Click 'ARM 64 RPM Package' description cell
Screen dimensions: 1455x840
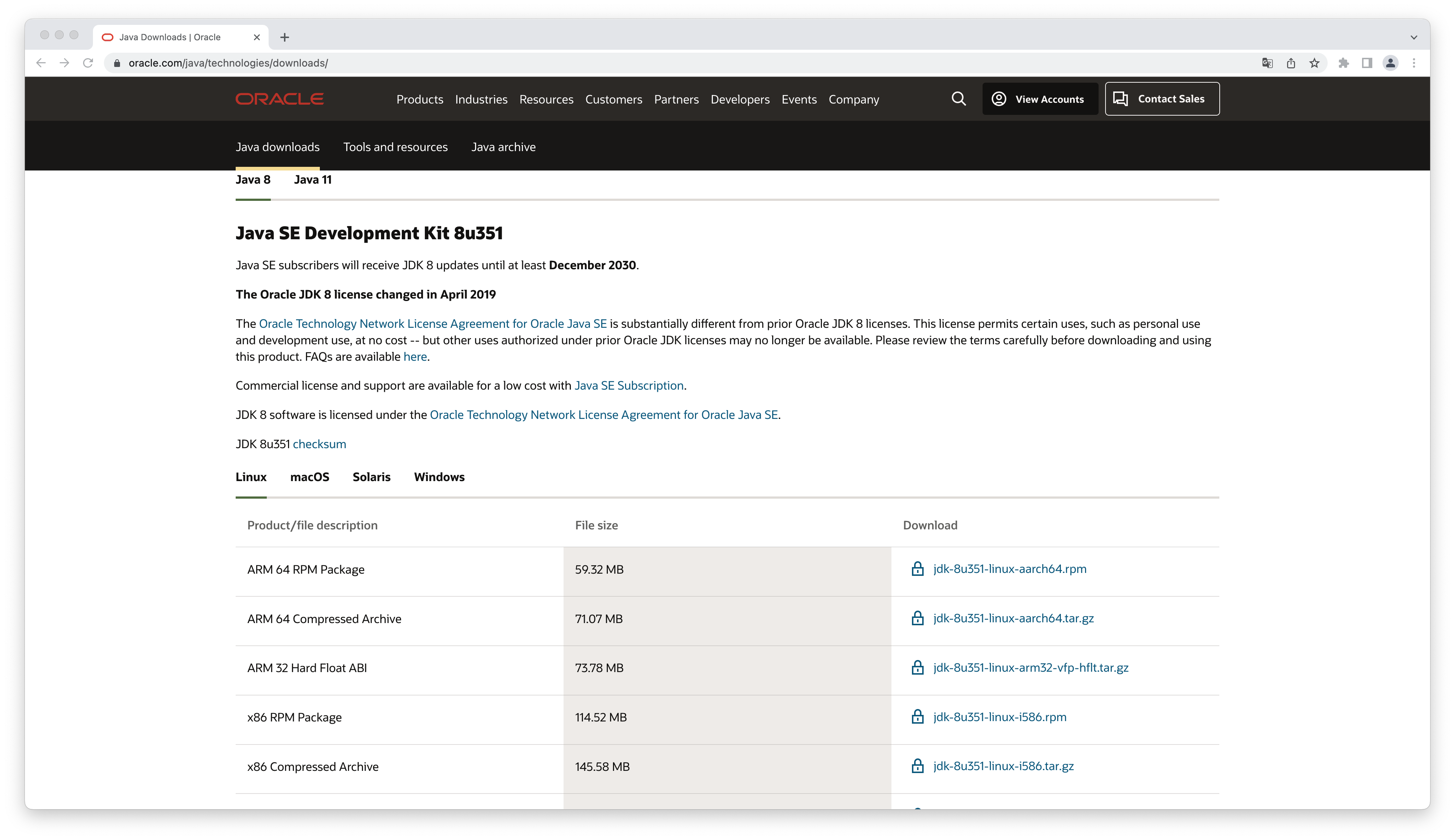pyautogui.click(x=399, y=572)
